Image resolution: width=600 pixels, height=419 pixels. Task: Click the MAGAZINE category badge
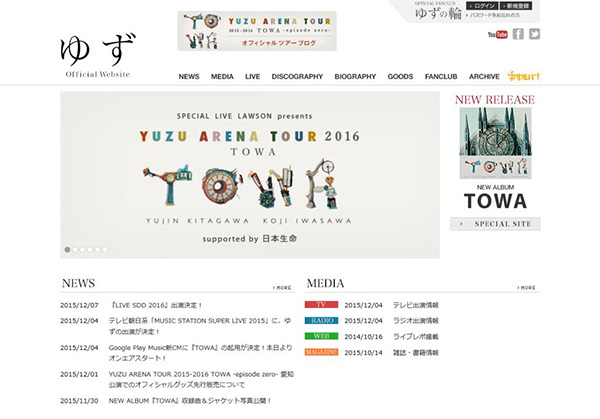pyautogui.click(x=321, y=352)
